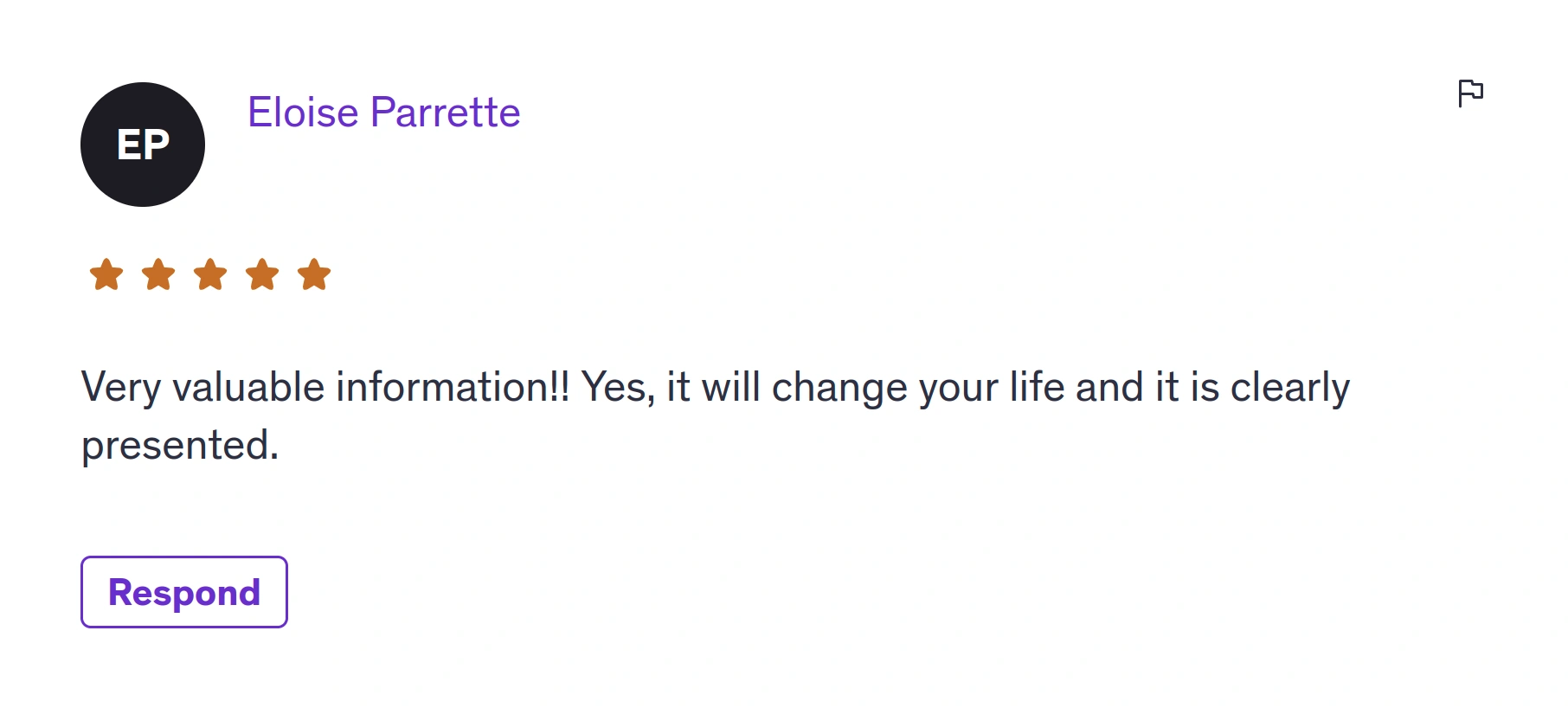This screenshot has height=708, width=1568.
Task: Click the first name Eloise
Action: 304,113
